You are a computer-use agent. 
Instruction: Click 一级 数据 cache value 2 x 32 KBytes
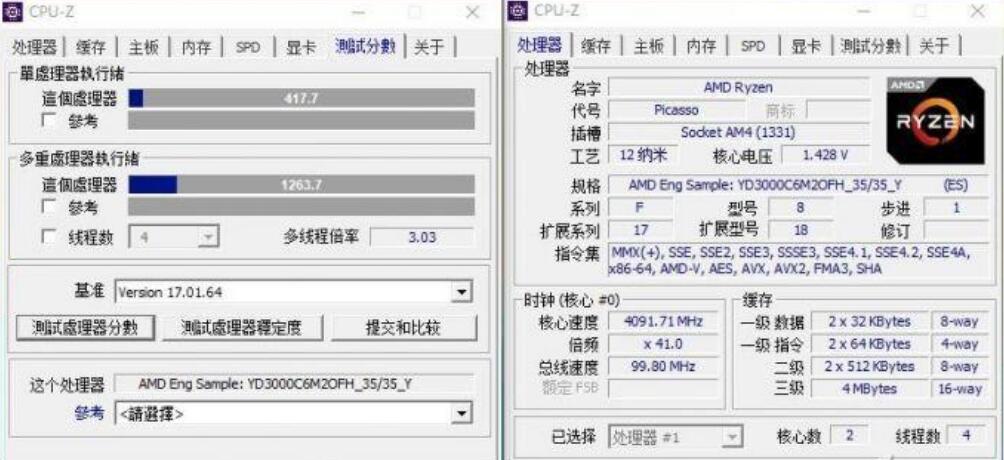tap(869, 322)
